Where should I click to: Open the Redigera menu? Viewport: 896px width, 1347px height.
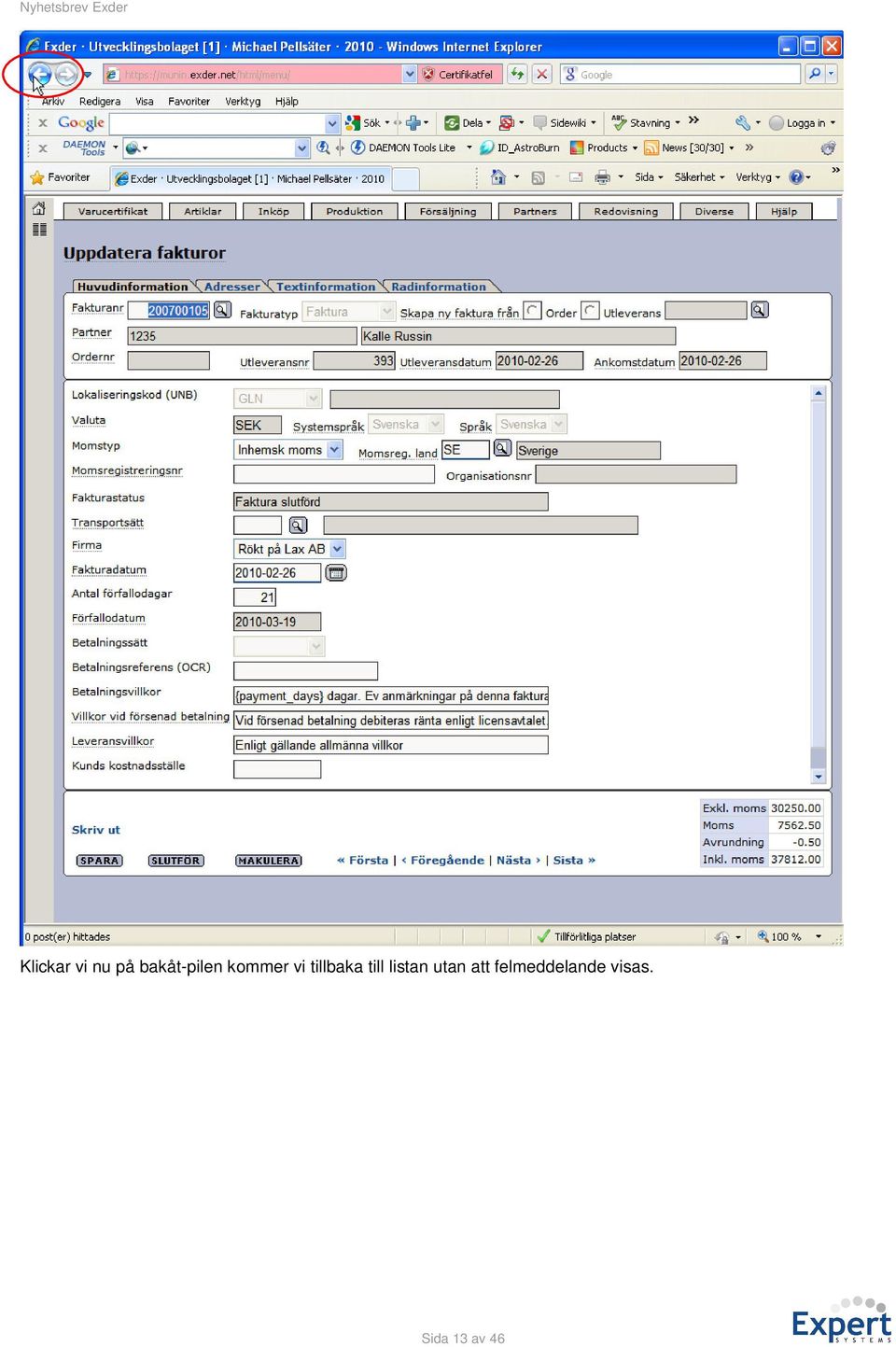100,101
